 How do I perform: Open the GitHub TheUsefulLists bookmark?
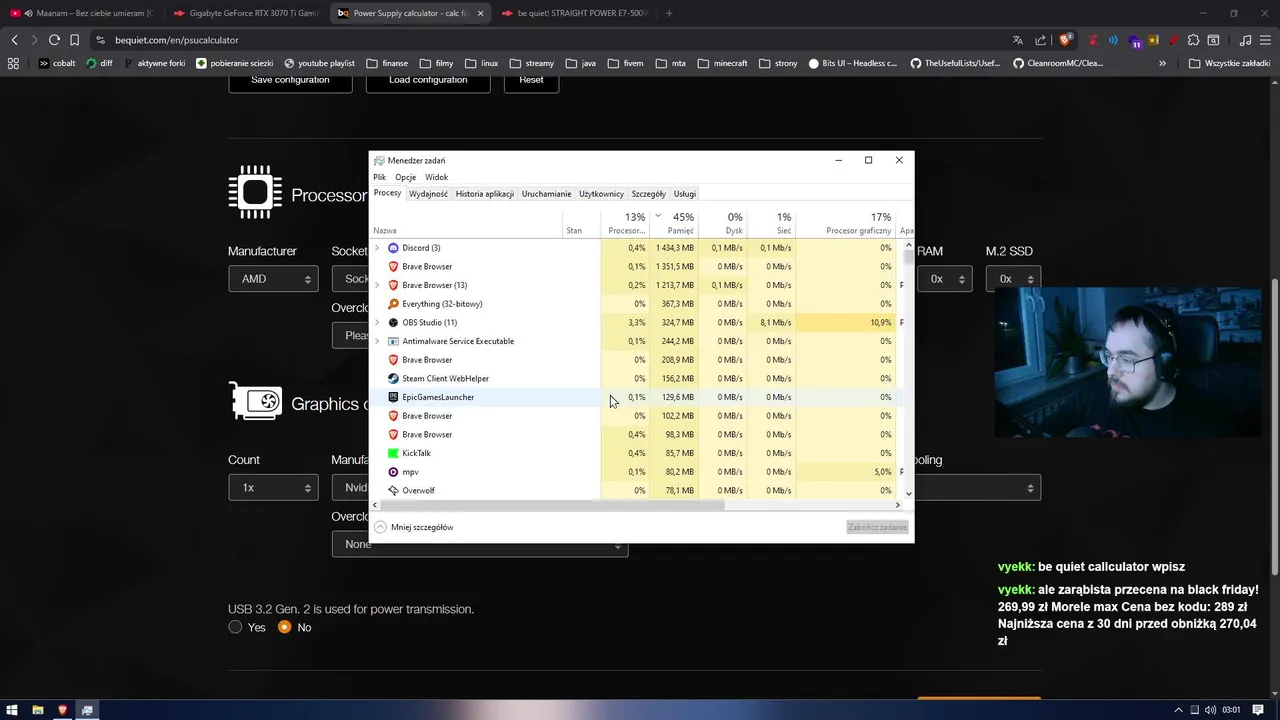coord(955,63)
